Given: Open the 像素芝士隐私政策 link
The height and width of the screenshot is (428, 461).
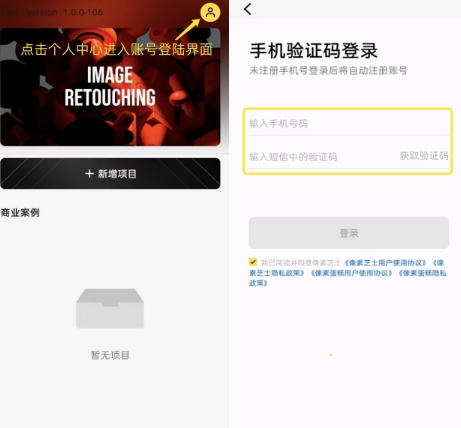Looking at the screenshot, I should tap(277, 273).
